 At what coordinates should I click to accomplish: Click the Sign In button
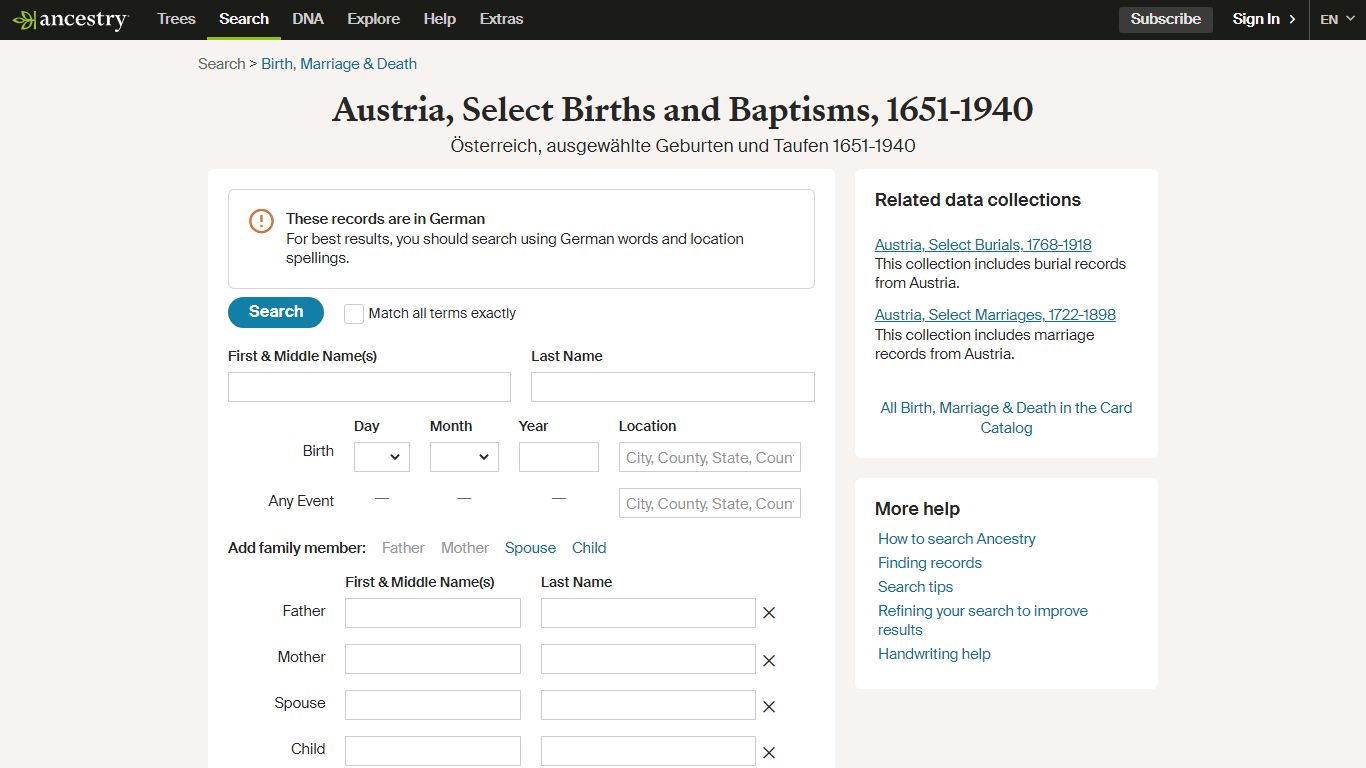[1264, 19]
